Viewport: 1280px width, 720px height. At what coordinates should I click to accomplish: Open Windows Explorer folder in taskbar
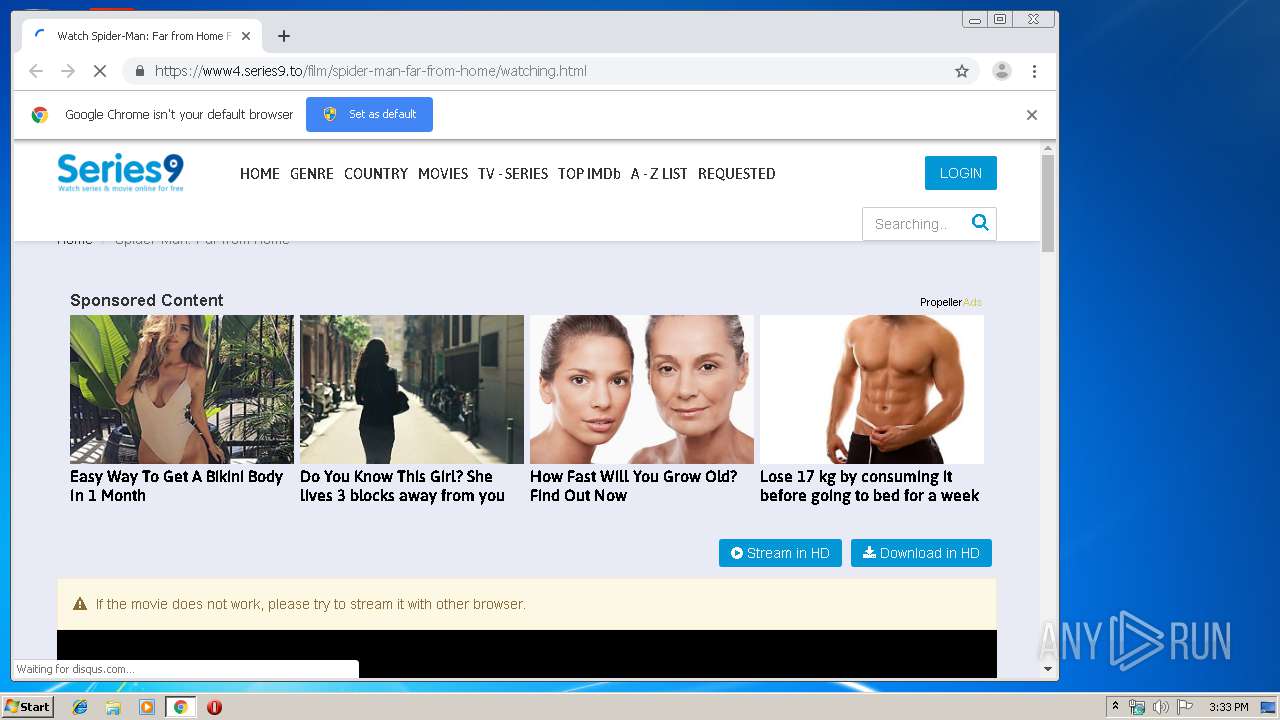click(x=113, y=707)
